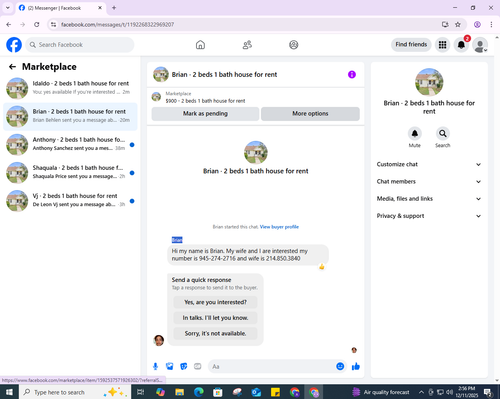Send a thumbs-up like
500x399 pixels.
[x=356, y=366]
